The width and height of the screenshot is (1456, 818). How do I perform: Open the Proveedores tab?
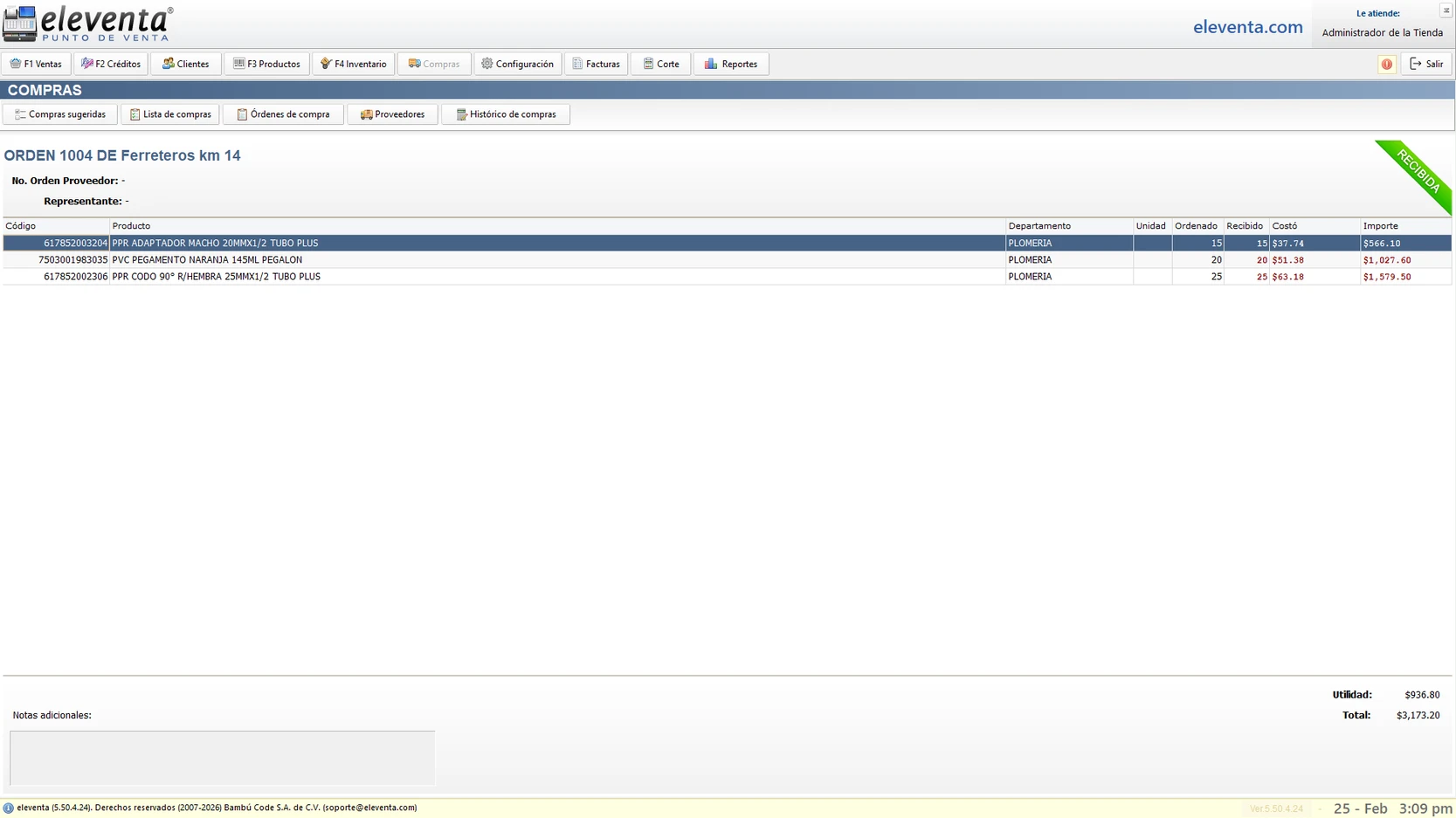(x=392, y=114)
